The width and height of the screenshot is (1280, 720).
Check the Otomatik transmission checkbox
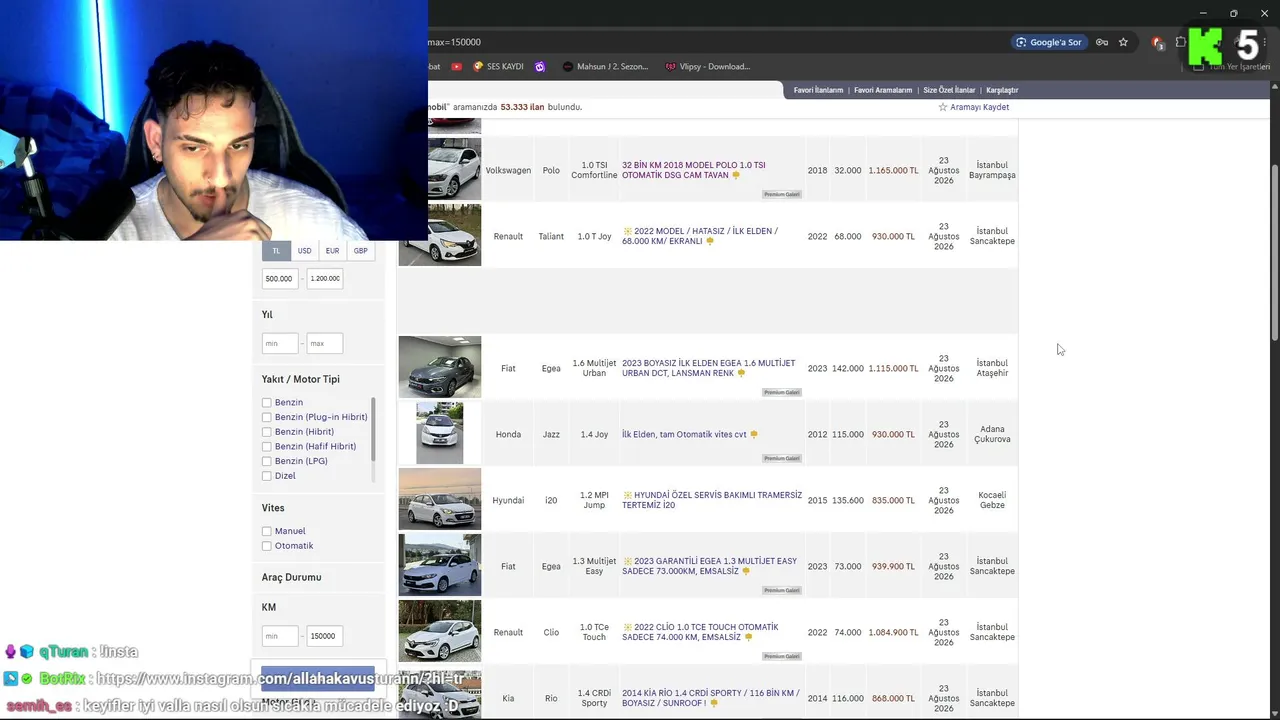click(267, 546)
